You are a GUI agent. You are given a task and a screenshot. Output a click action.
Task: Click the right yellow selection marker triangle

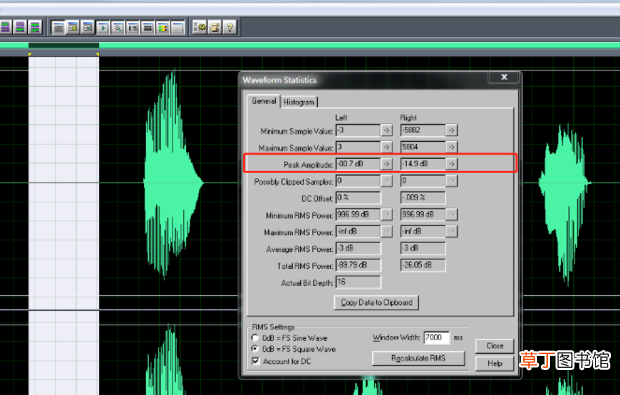pyautogui.click(x=98, y=54)
